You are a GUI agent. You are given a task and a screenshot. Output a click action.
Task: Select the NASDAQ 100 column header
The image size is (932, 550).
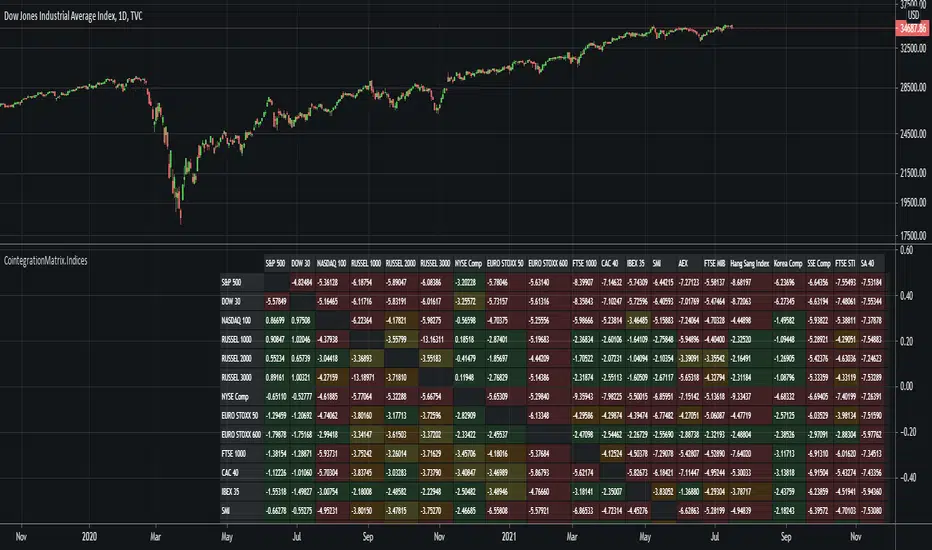(x=331, y=263)
